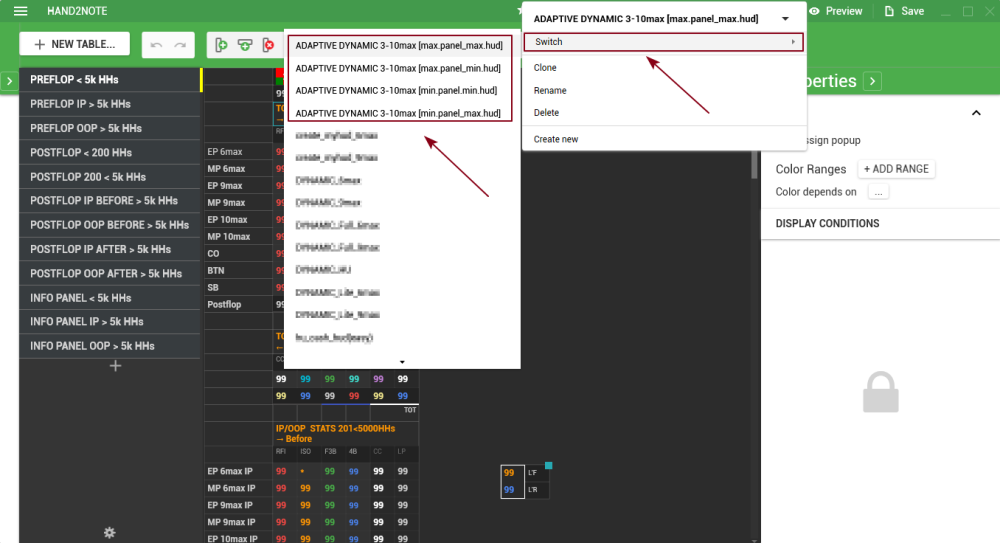Click the redo arrow icon
This screenshot has width=1000, height=543.
[x=180, y=45]
